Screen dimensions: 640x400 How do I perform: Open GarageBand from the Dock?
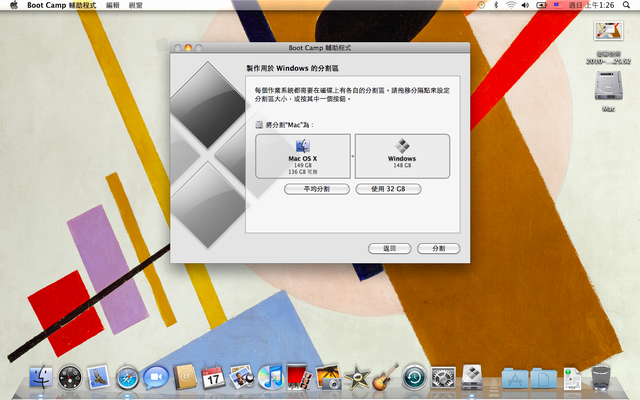pyautogui.click(x=385, y=378)
